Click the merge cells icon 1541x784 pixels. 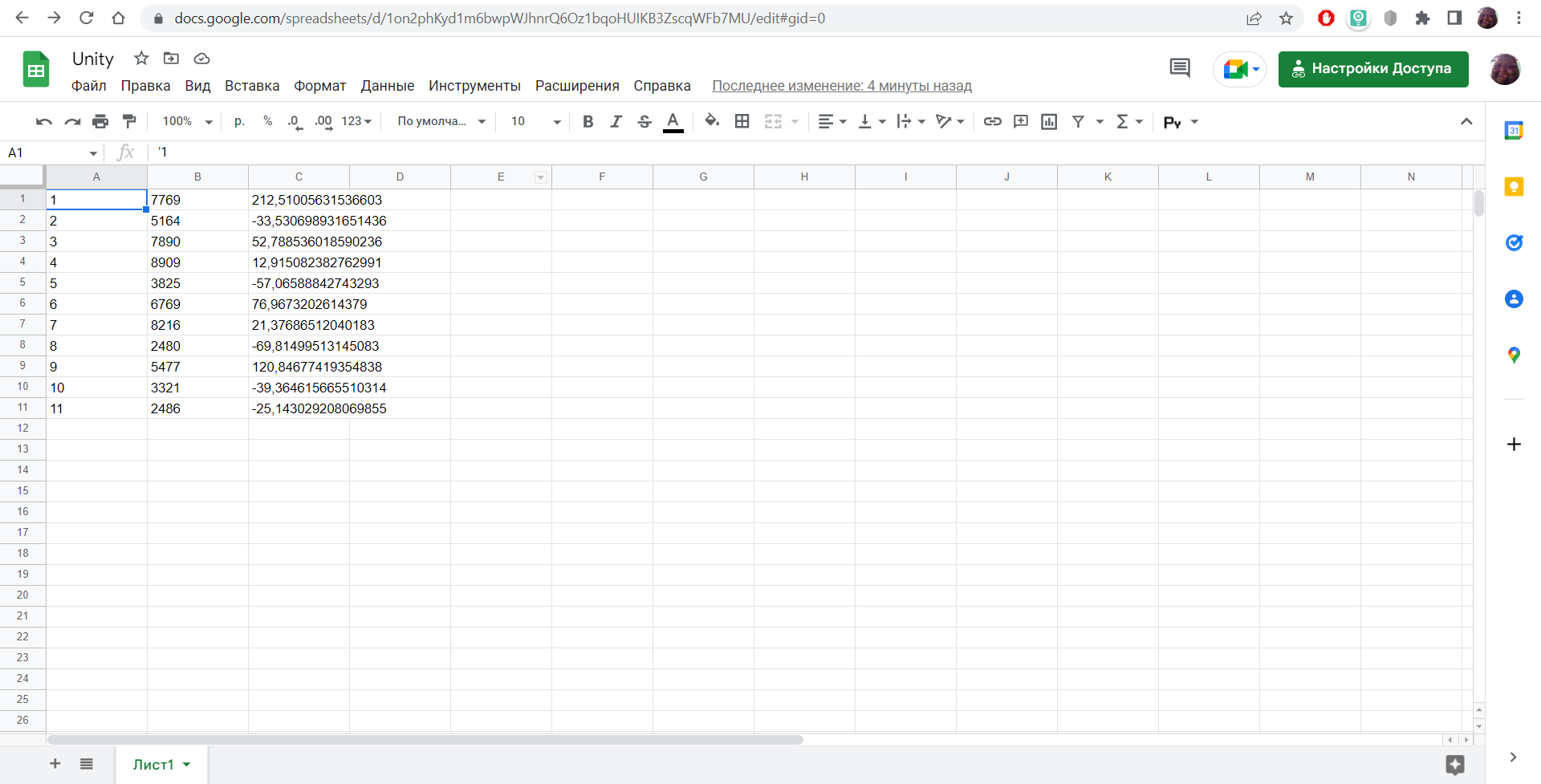pyautogui.click(x=773, y=122)
